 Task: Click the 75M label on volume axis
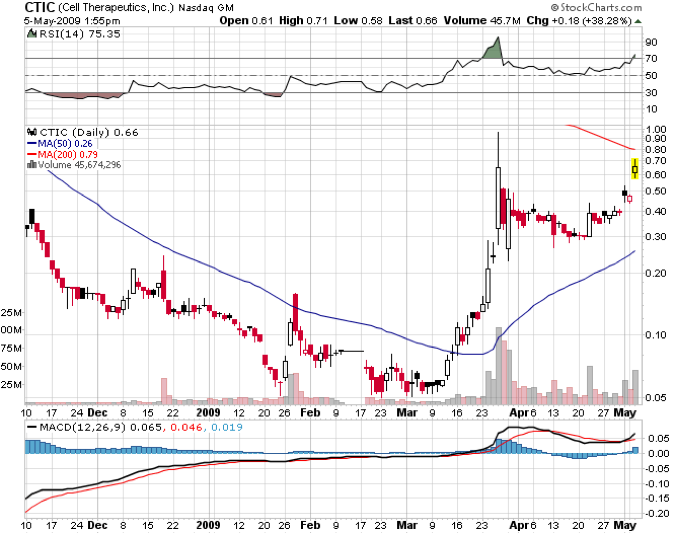pos(11,348)
